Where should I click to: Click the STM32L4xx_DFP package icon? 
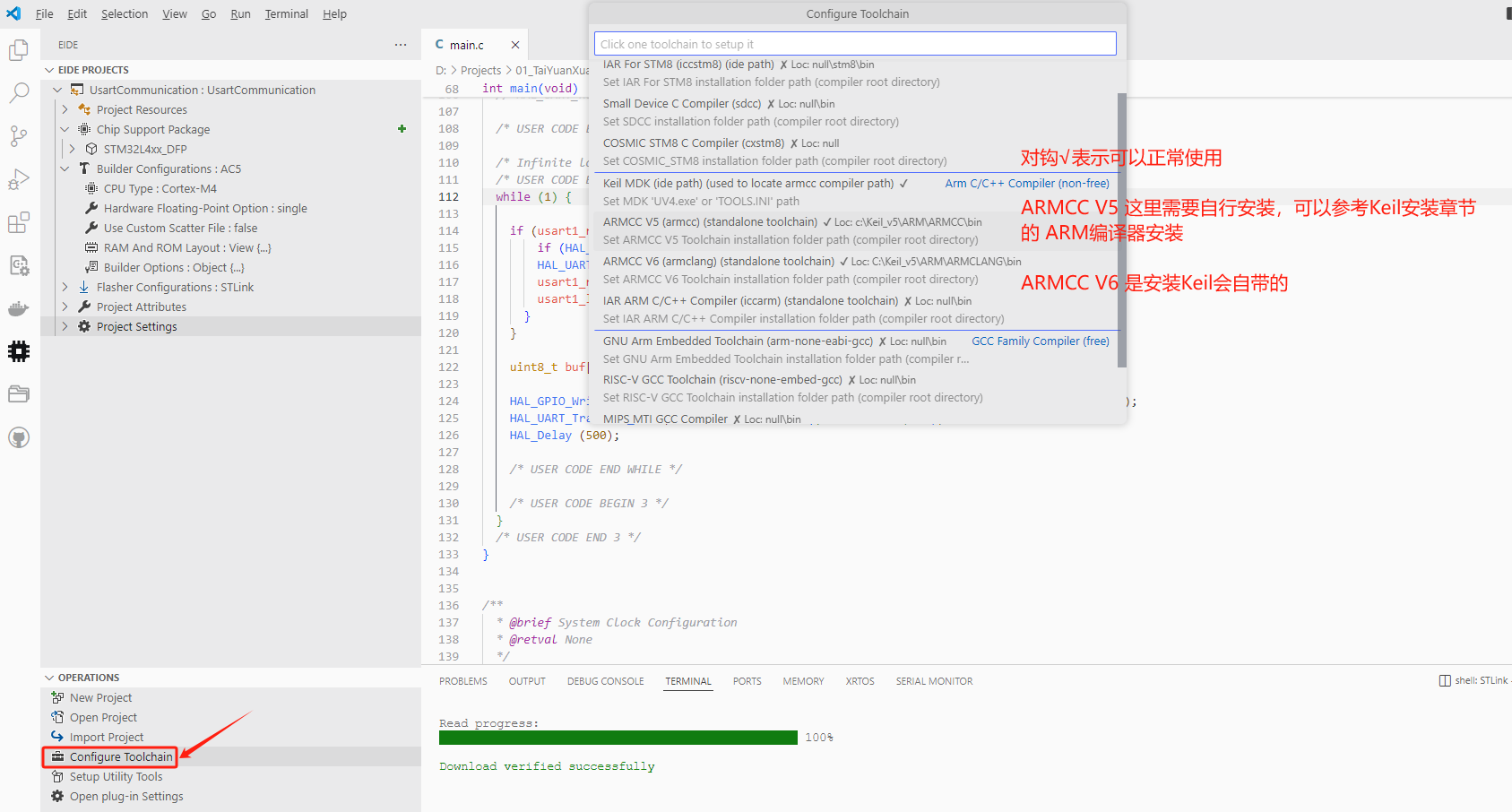point(91,149)
